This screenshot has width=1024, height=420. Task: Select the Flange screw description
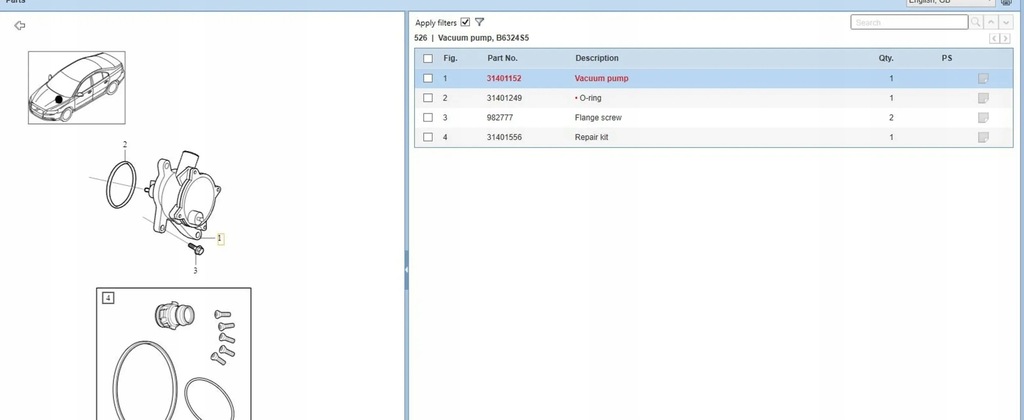(598, 118)
